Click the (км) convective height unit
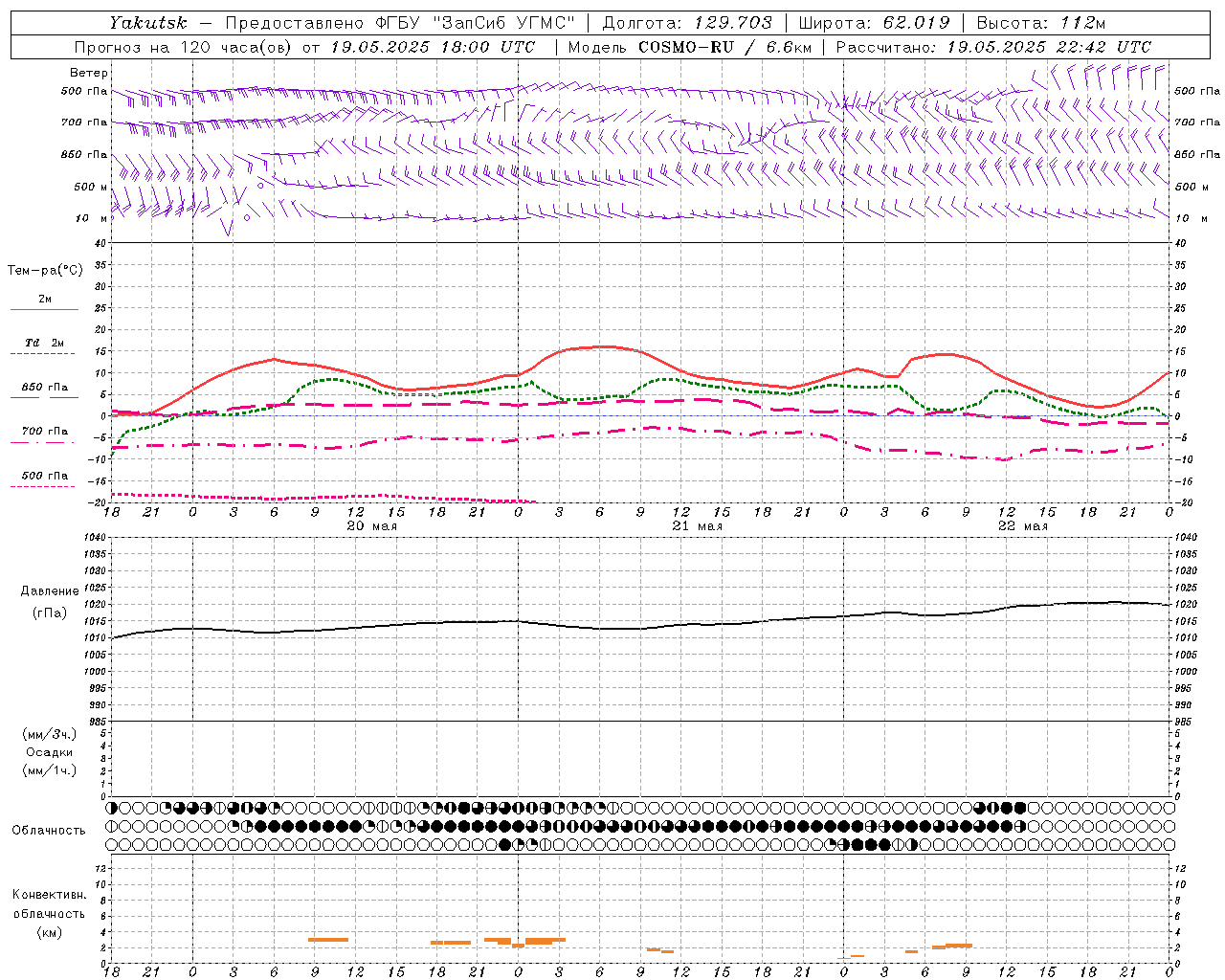This screenshot has width=1225, height=980. pyautogui.click(x=50, y=932)
